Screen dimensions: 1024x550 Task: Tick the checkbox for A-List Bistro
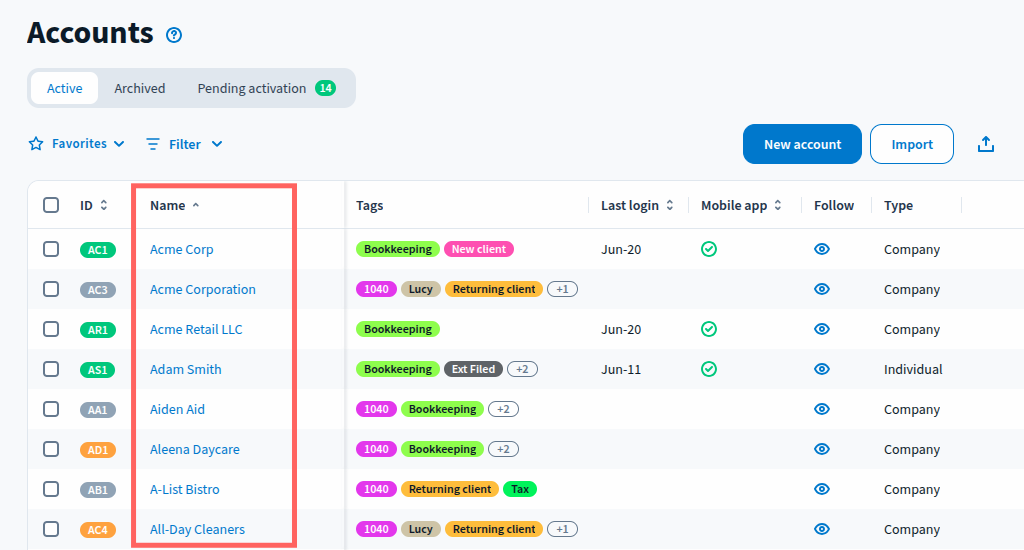tap(51, 489)
